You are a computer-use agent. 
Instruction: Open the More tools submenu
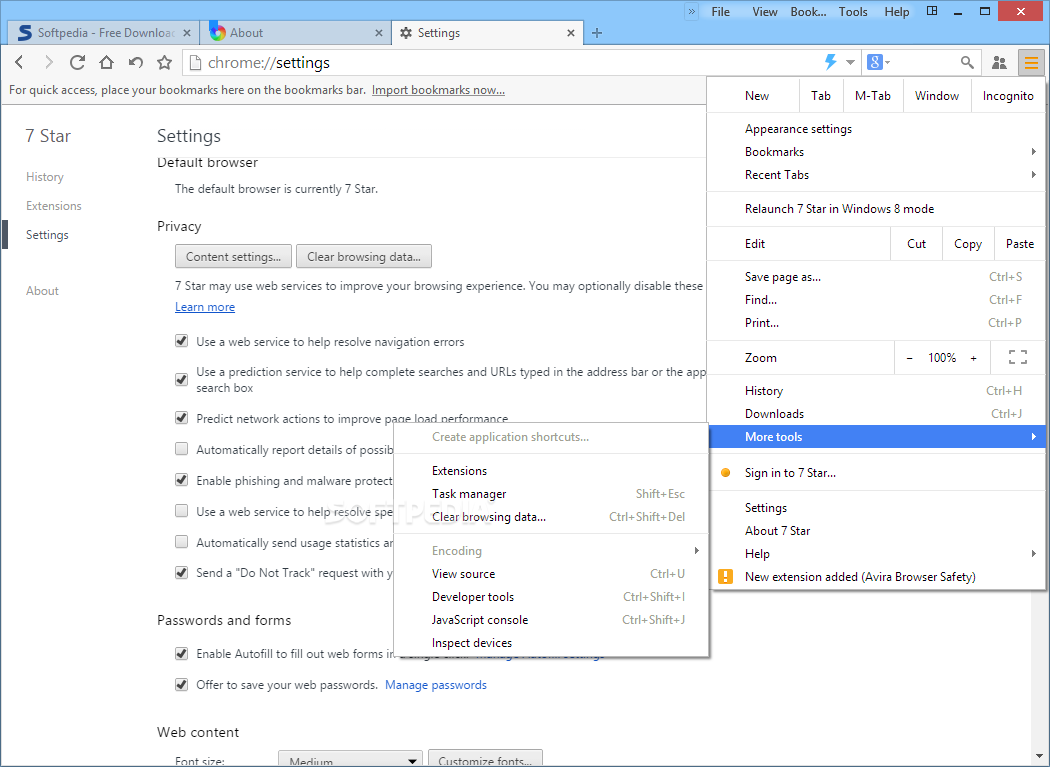[876, 437]
